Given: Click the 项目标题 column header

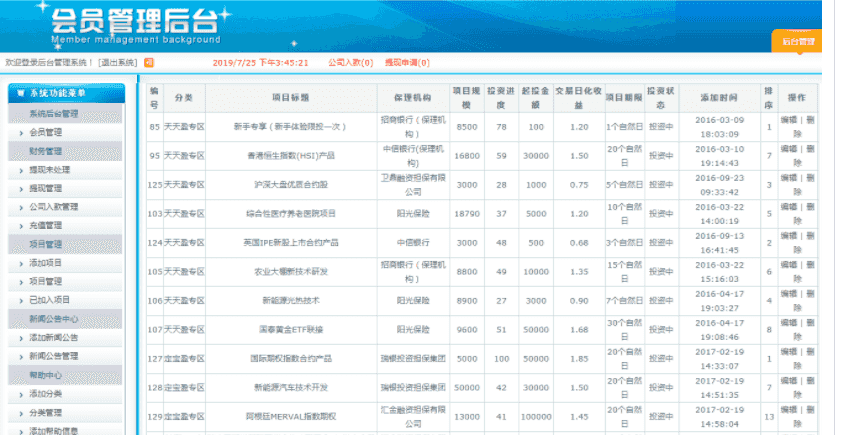Looking at the screenshot, I should [291, 98].
